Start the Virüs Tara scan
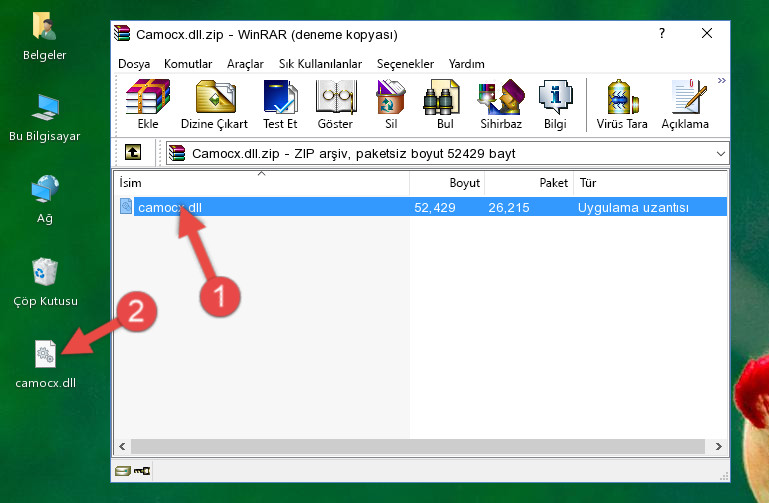This screenshot has height=503, width=769. [622, 104]
